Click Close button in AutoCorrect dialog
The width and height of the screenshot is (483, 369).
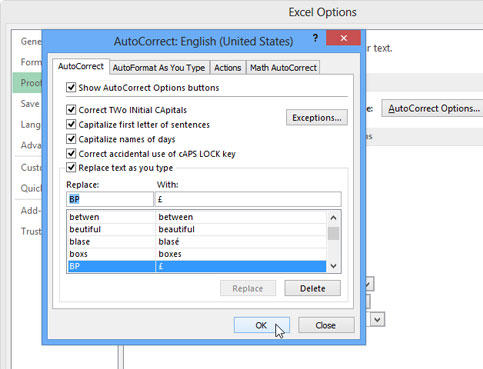[326, 325]
